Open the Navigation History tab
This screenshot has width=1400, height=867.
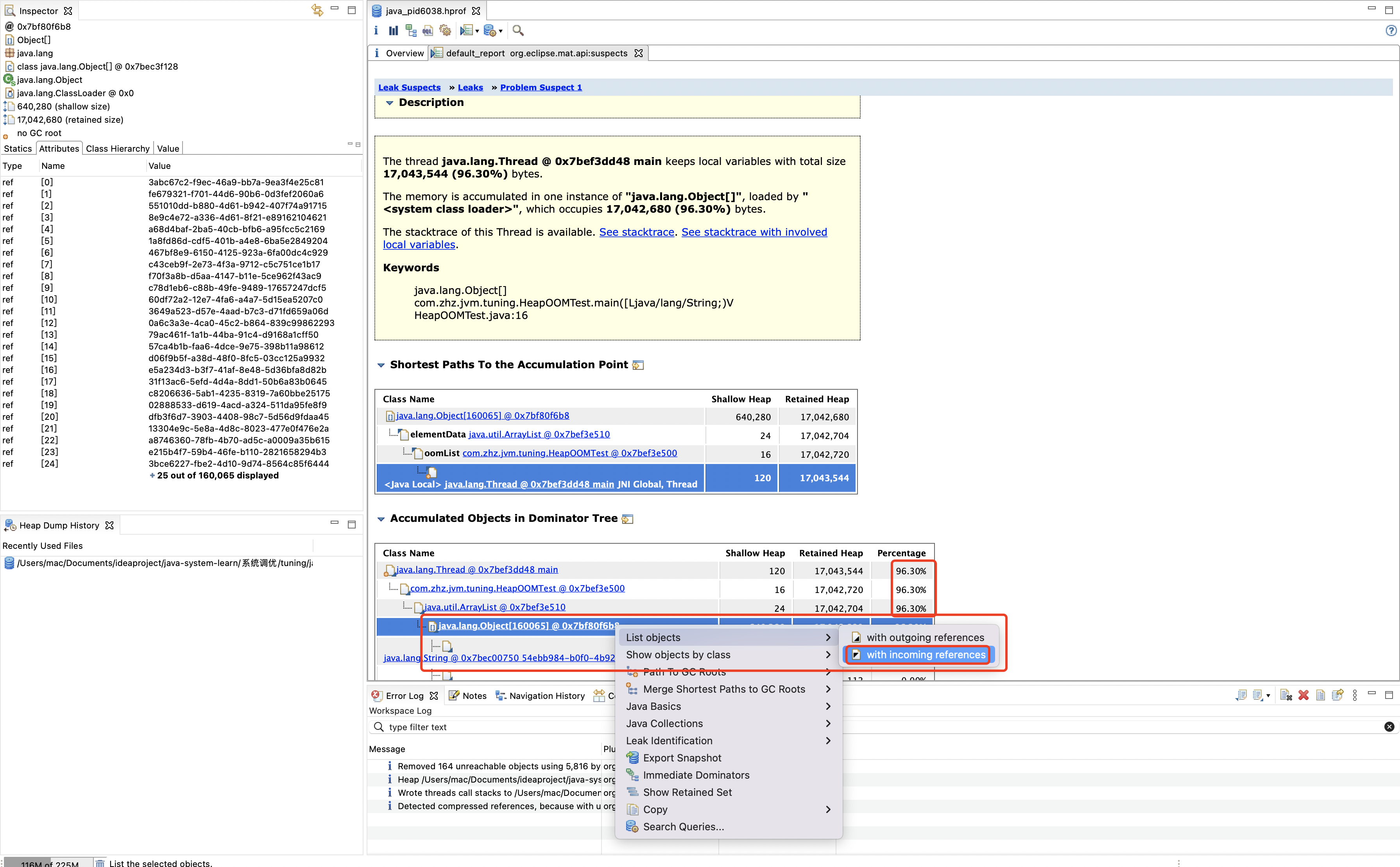coord(540,695)
